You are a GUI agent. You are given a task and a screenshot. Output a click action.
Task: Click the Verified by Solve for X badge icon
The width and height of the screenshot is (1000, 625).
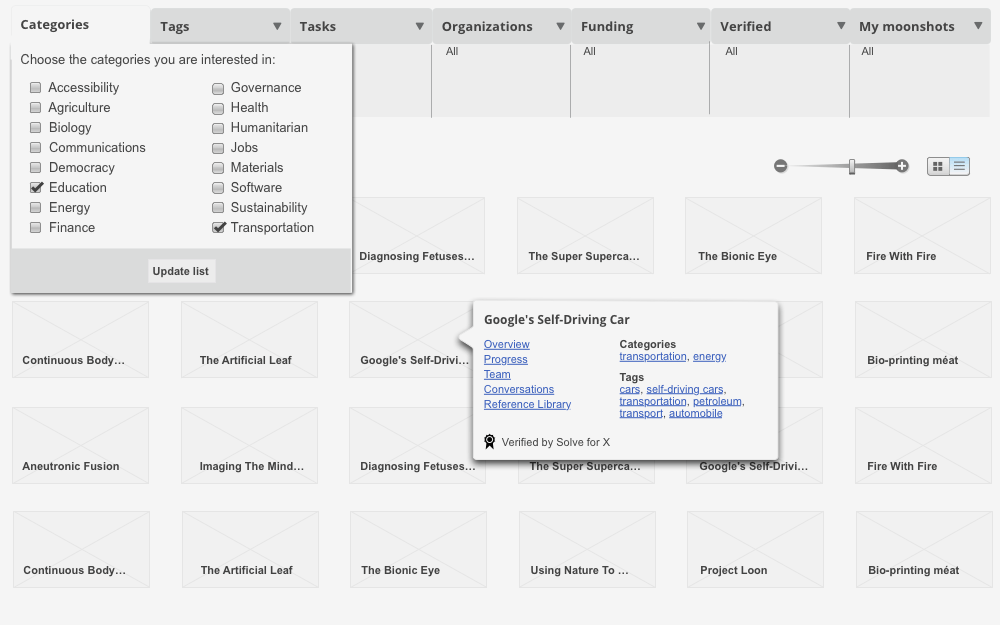(x=489, y=440)
